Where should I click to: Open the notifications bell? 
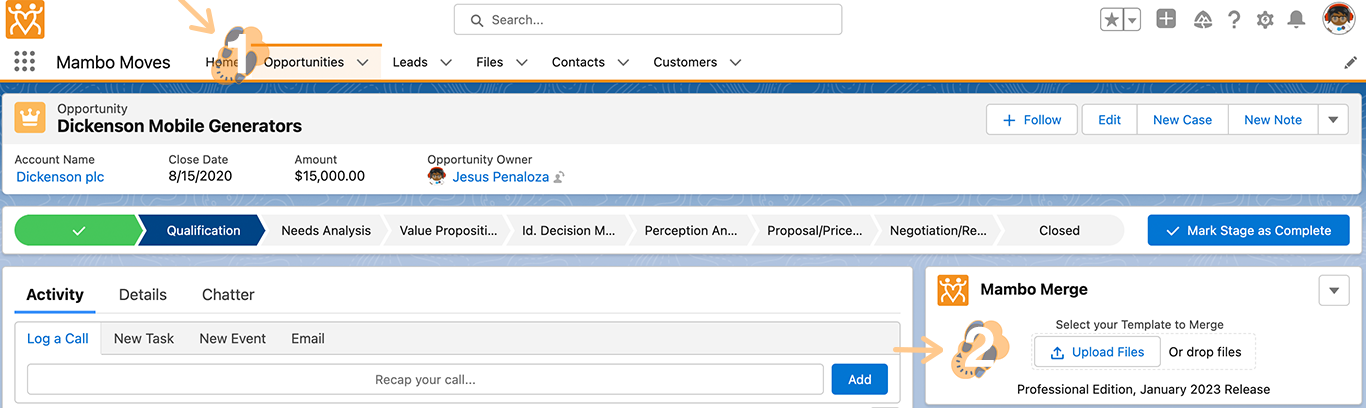click(1296, 20)
